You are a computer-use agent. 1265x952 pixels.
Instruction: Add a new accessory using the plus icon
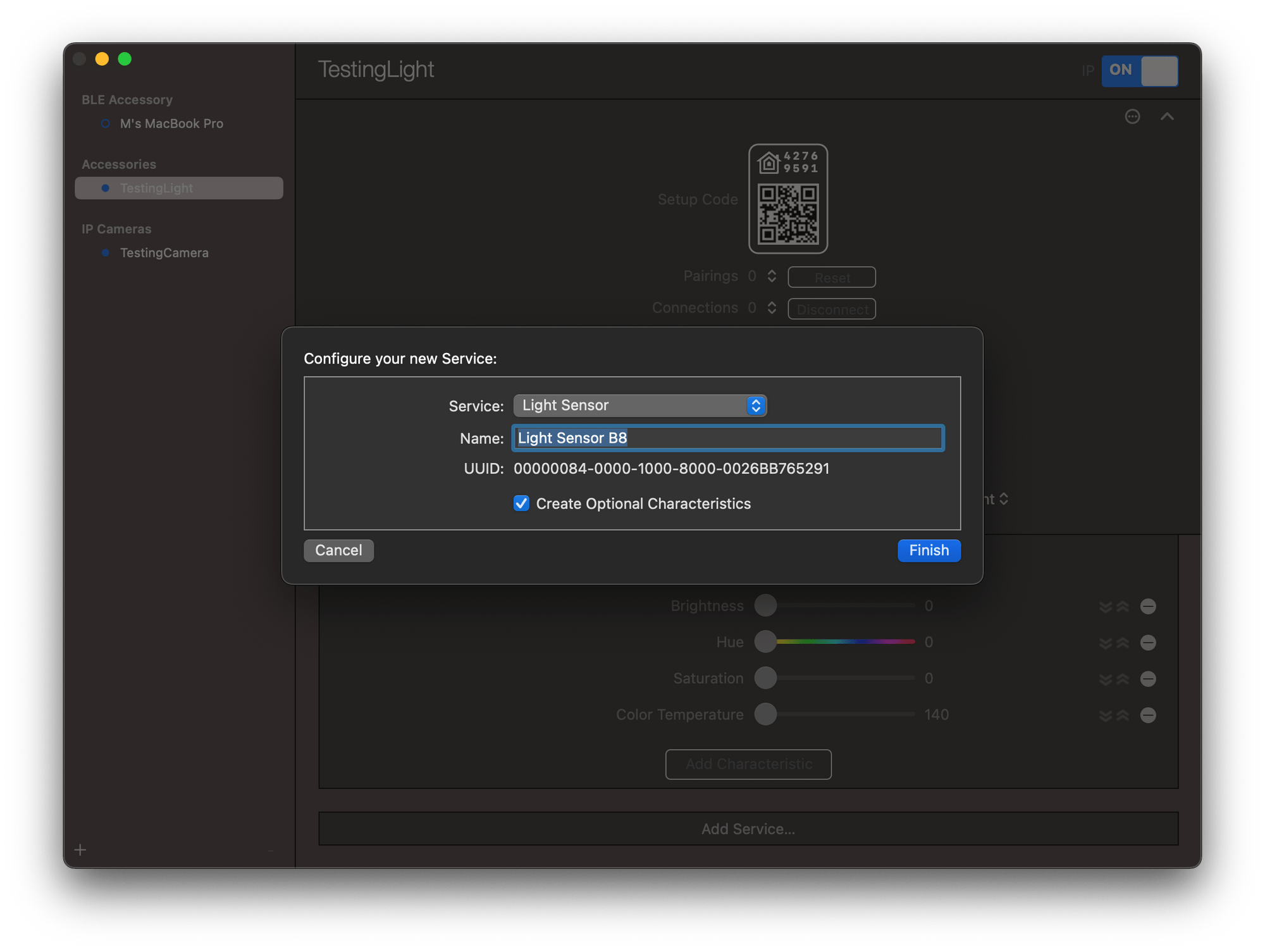click(80, 850)
